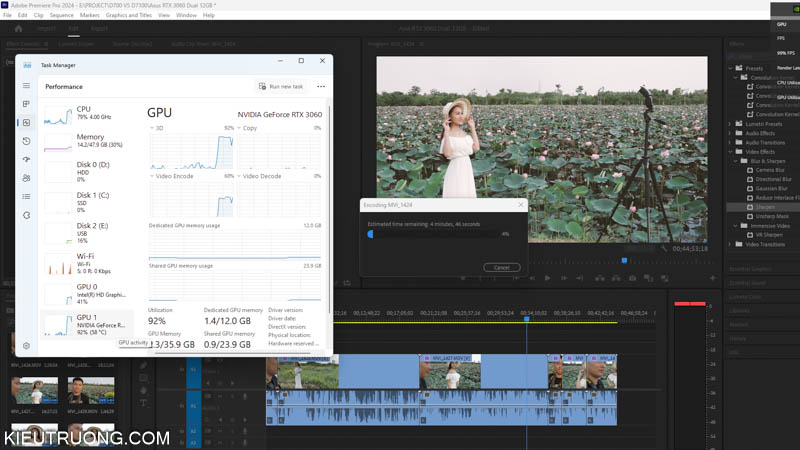This screenshot has height=450, width=800.
Task: Cancel the encoding in the progress dialog
Action: [x=502, y=267]
